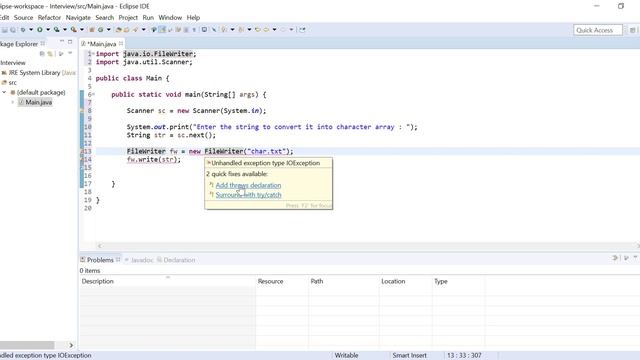Collapse all in Package Explorer toolbar
Image resolution: width=640 pixels, height=360 pixels.
(x=42, y=53)
